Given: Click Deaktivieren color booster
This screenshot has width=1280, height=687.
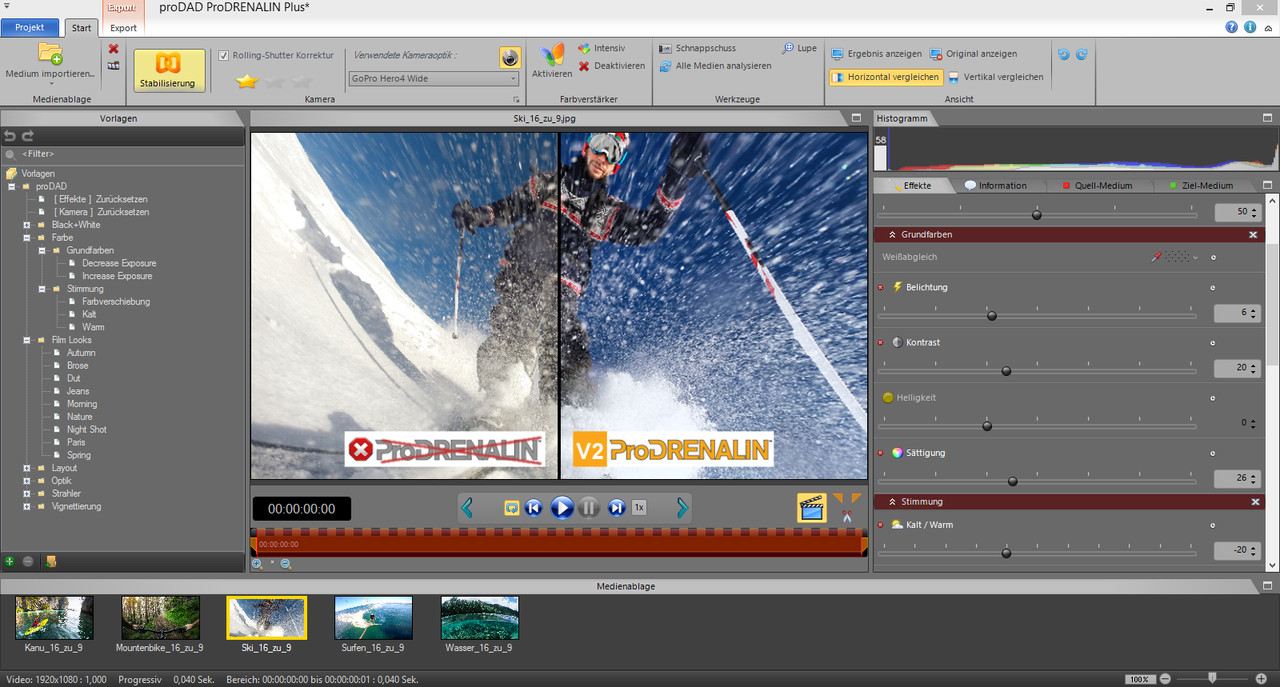Looking at the screenshot, I should [x=611, y=66].
